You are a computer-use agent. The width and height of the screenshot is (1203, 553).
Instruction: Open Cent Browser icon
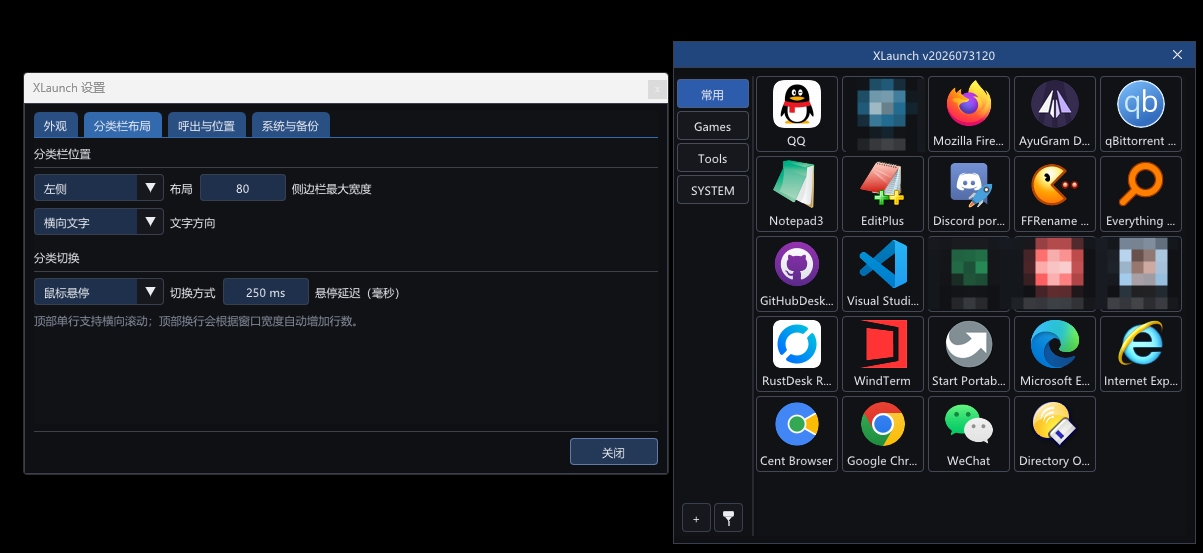(796, 434)
